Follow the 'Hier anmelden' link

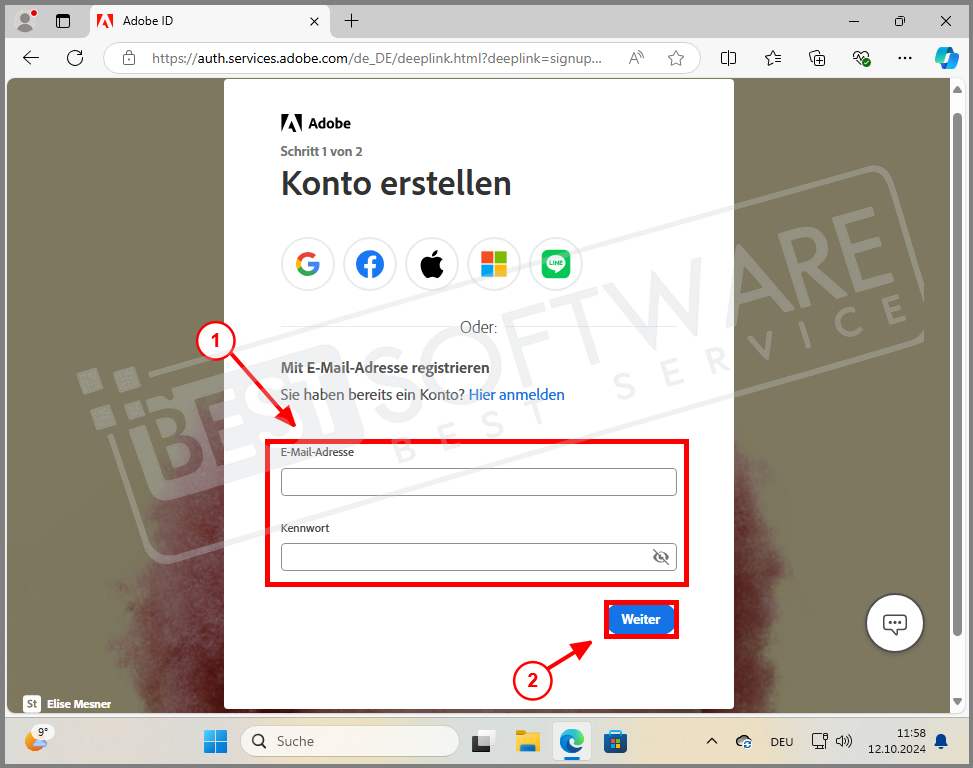tap(516, 395)
